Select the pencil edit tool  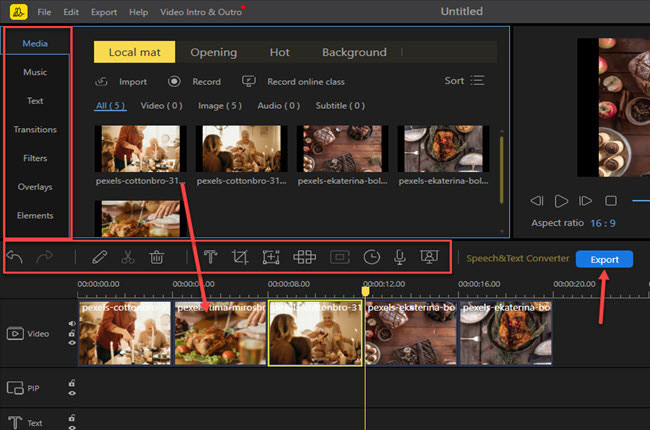99,257
